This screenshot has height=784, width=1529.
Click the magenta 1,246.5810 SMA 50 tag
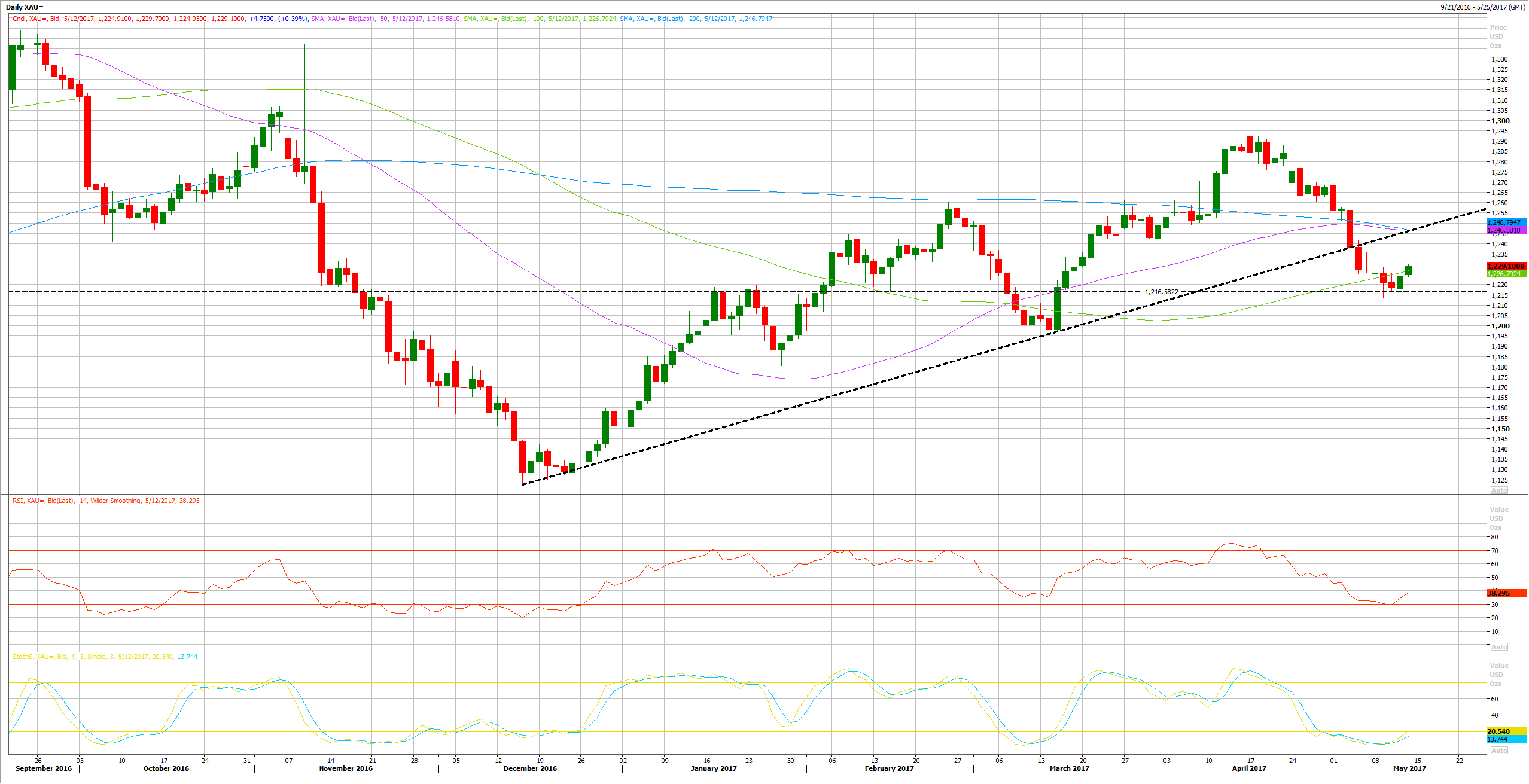(x=1506, y=230)
